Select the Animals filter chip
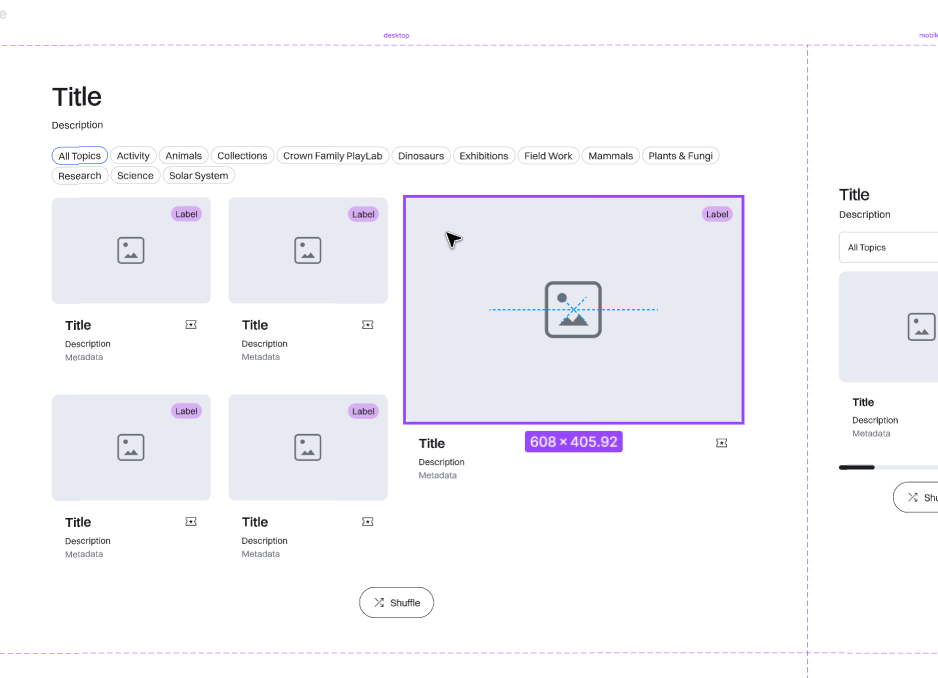Screen dimensions: 938x678 [x=184, y=156]
